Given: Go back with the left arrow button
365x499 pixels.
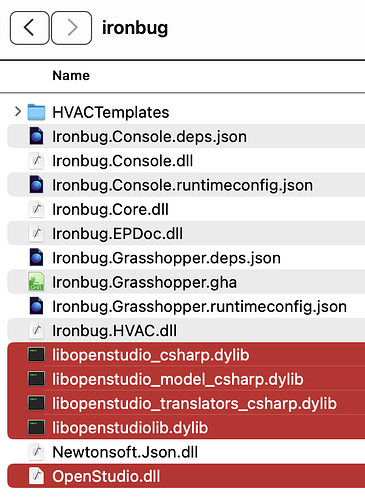Looking at the screenshot, I should (x=30, y=28).
